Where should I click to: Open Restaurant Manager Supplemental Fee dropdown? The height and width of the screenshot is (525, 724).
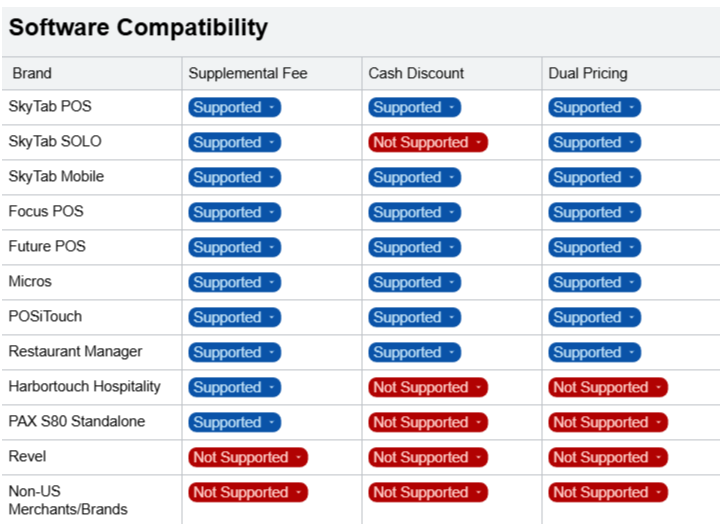[234, 353]
